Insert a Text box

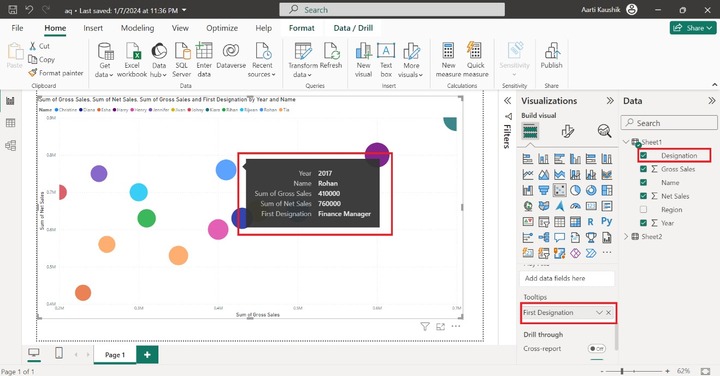386,60
